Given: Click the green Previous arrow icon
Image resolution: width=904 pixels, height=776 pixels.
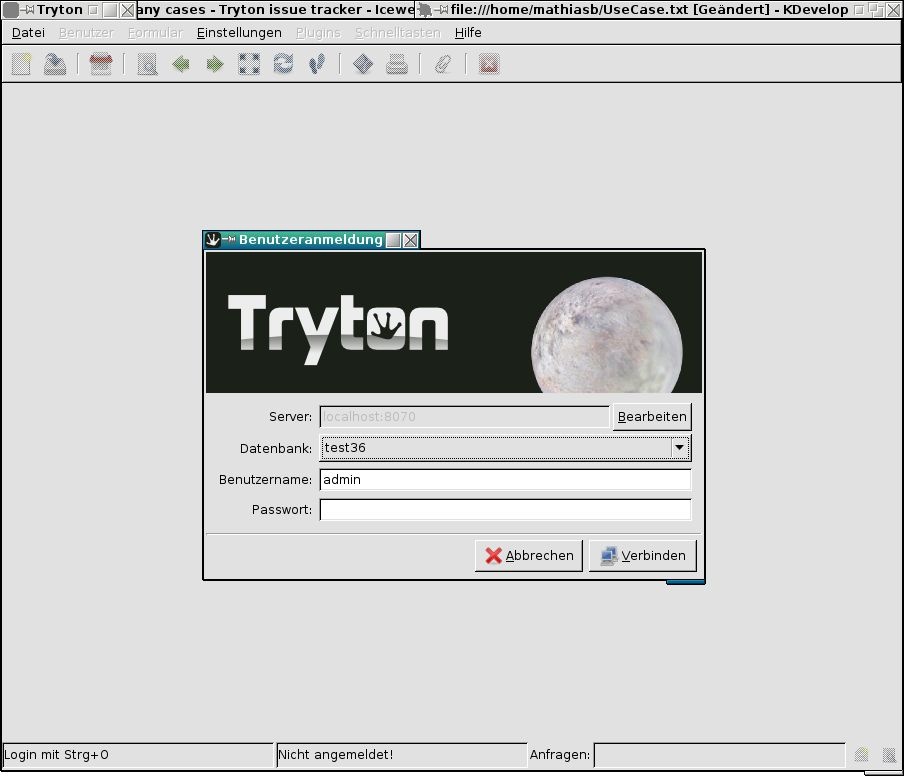Looking at the screenshot, I should pos(181,65).
